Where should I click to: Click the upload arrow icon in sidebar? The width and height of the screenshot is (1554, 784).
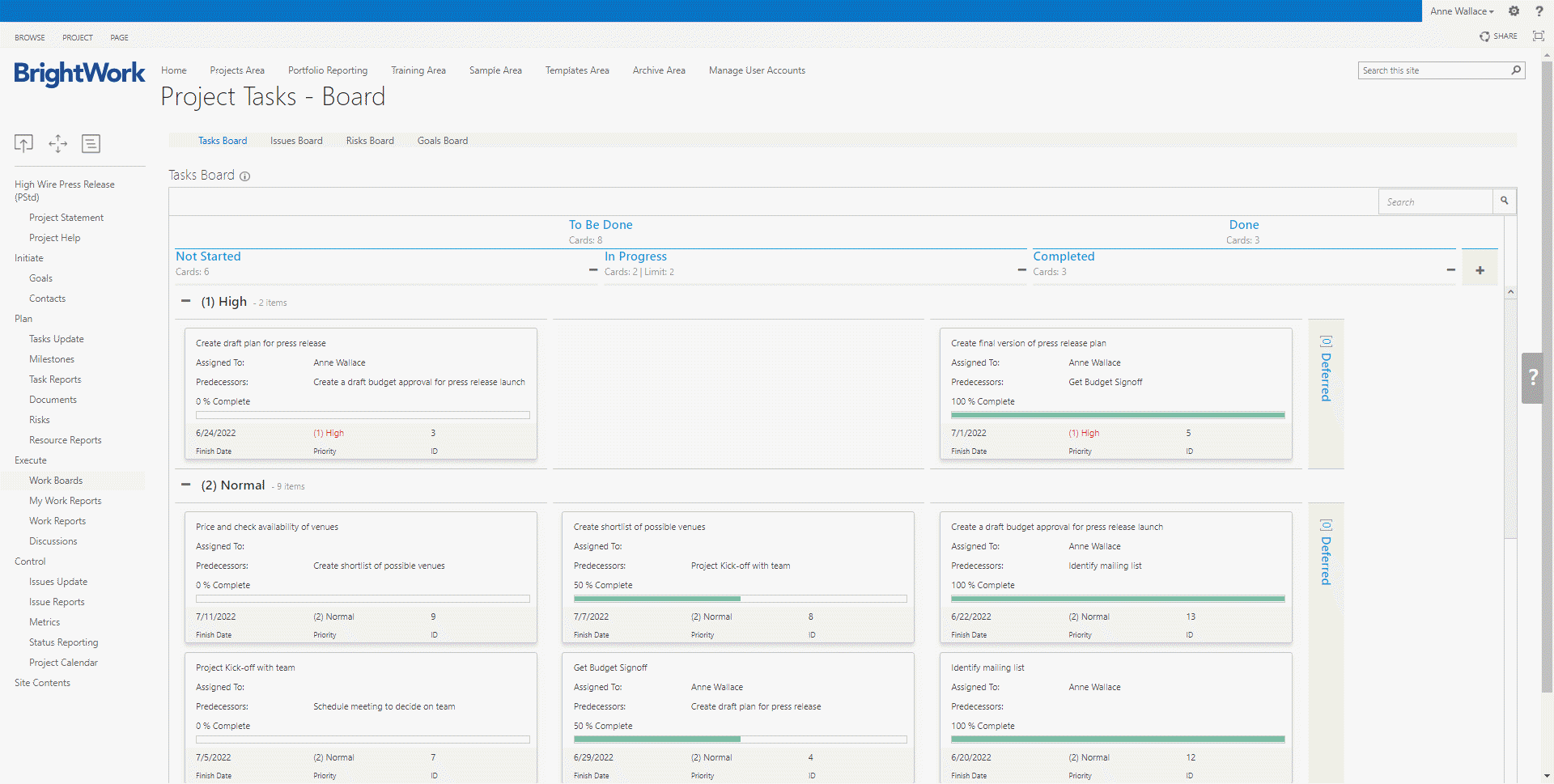point(23,143)
